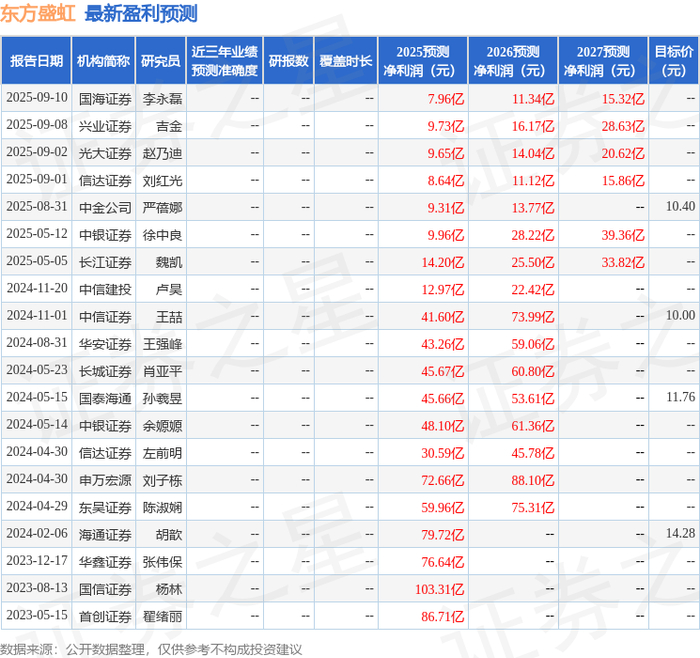Click the 最新盈利预测 heading text
The width and height of the screenshot is (700, 658).
click(141, 13)
